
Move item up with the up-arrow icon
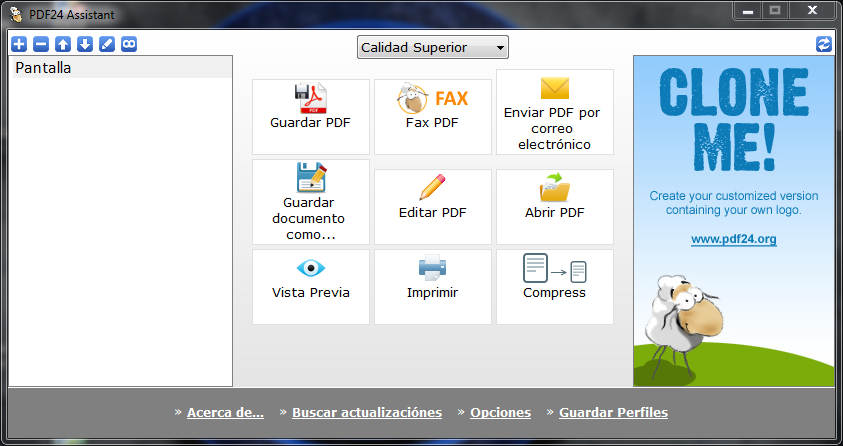tap(63, 44)
